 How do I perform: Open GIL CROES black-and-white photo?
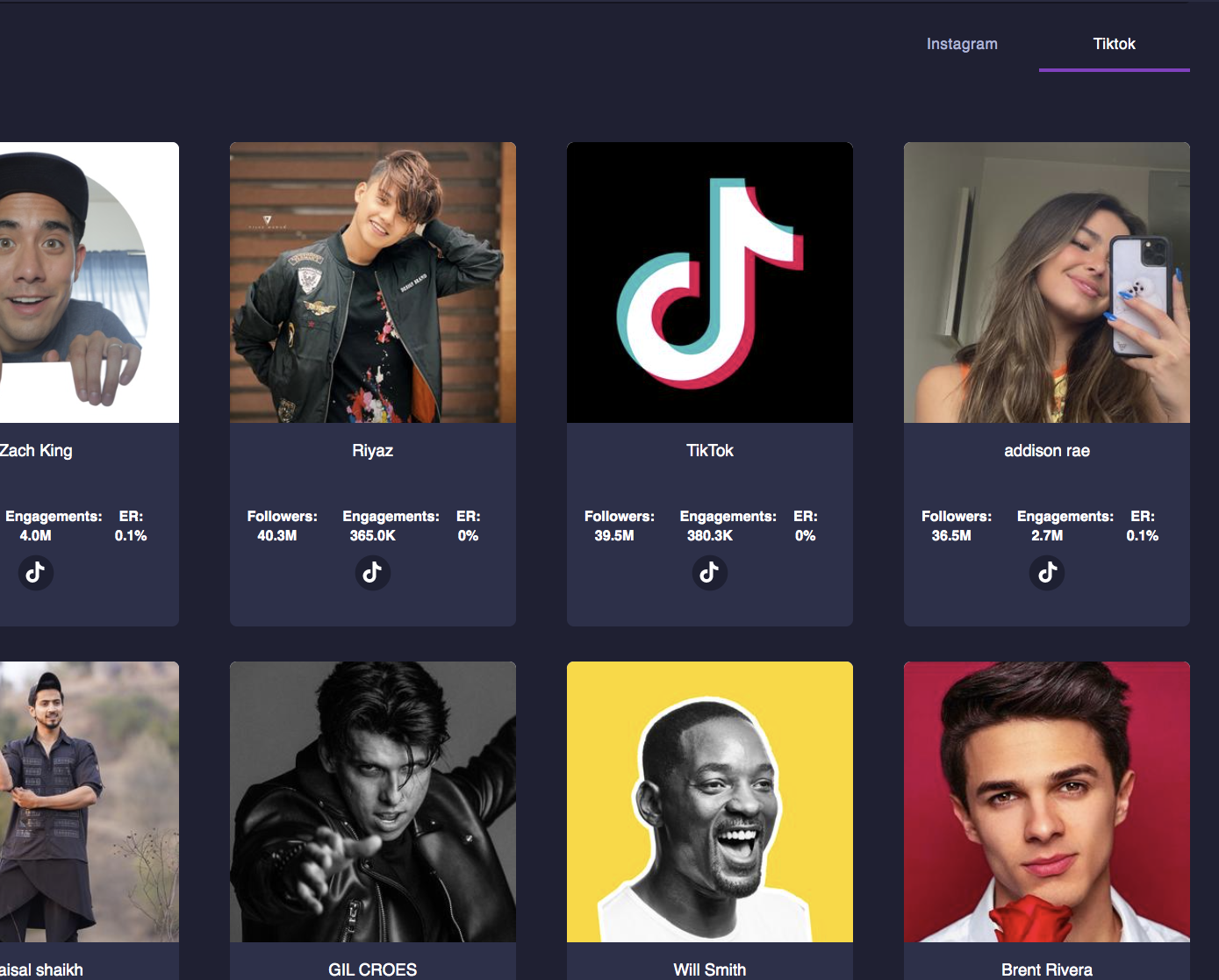(x=373, y=802)
